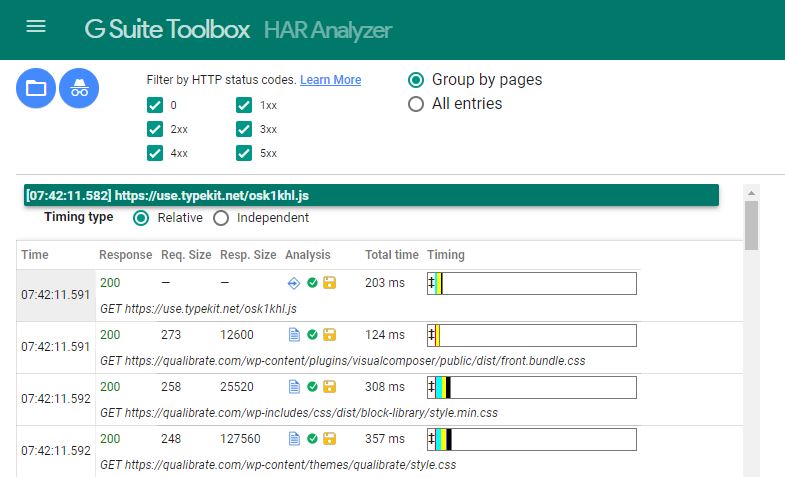This screenshot has height=477, width=785.
Task: Toggle the 1xx status filter checkbox
Action: point(244,105)
